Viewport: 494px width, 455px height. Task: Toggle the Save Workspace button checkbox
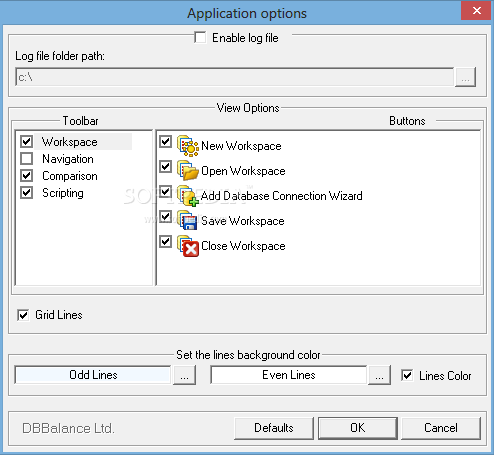[x=166, y=216]
